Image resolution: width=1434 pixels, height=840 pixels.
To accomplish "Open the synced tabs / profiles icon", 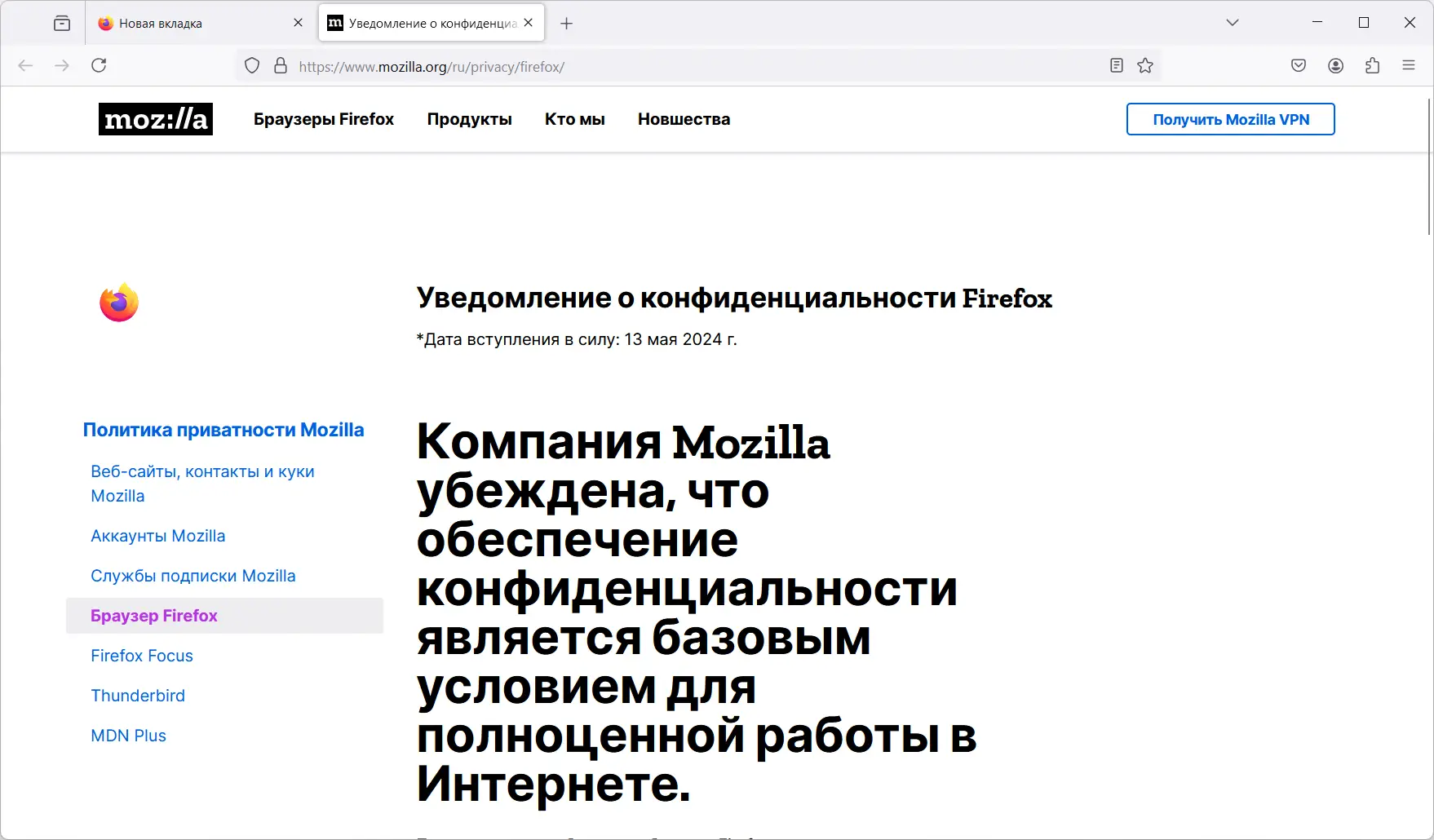I will point(1373,65).
